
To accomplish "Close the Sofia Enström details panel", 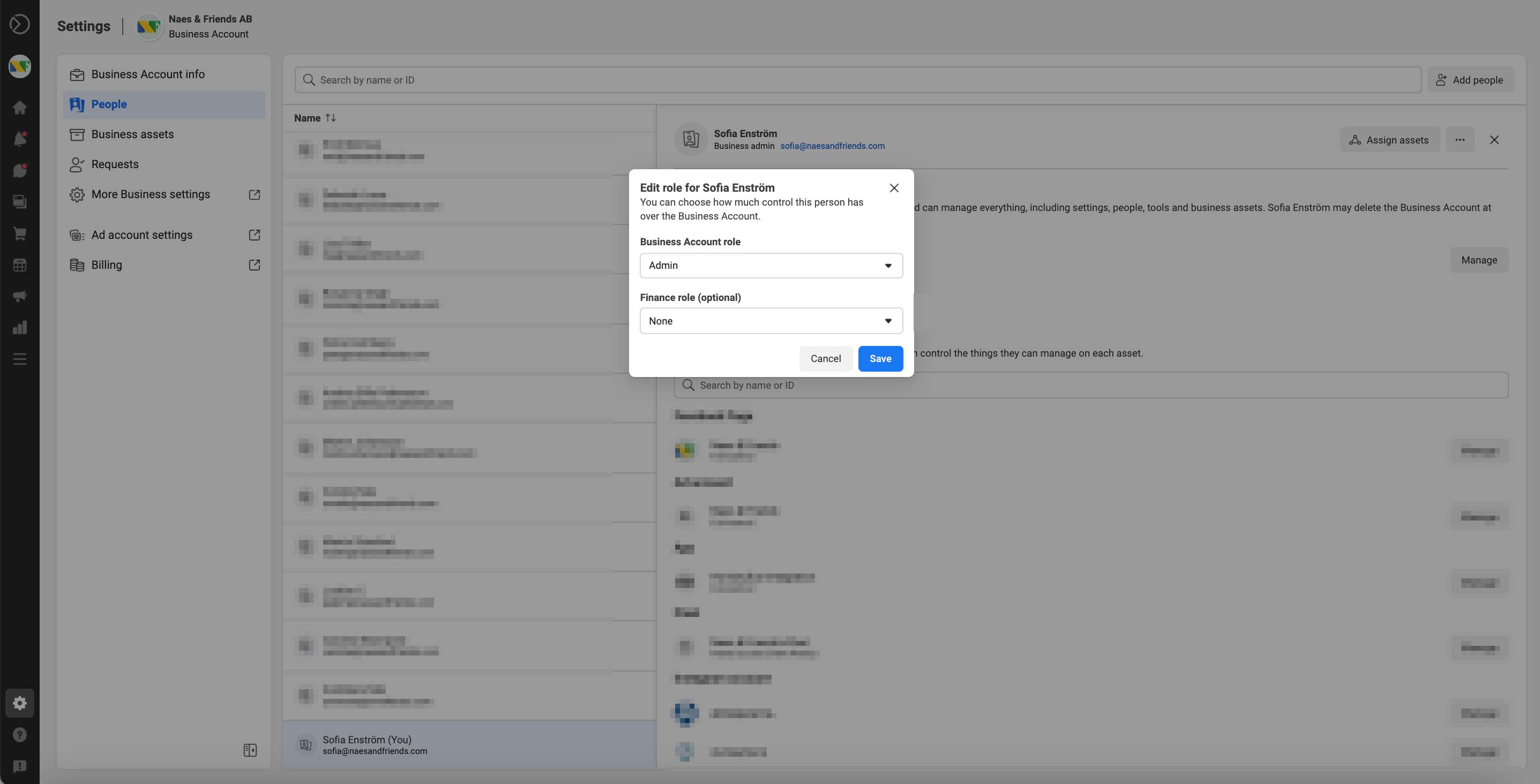I will tap(1494, 140).
